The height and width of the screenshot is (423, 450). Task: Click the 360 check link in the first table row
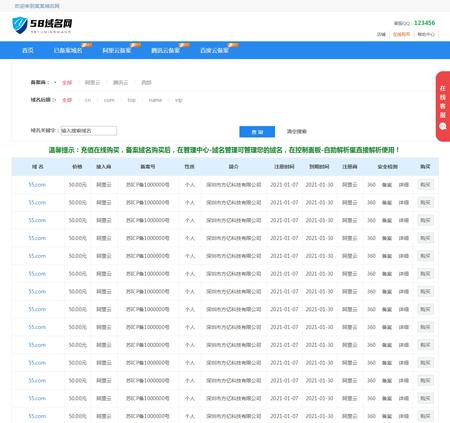[371, 184]
